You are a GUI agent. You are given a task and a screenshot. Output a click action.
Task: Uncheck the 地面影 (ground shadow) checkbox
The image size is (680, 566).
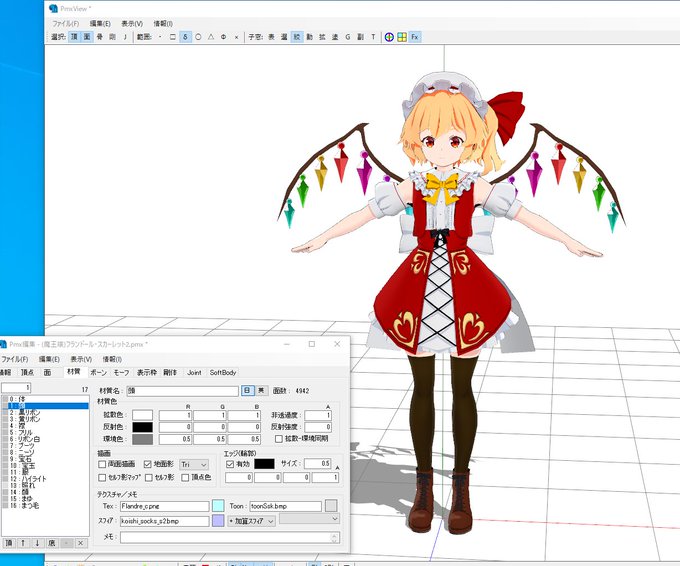click(147, 464)
